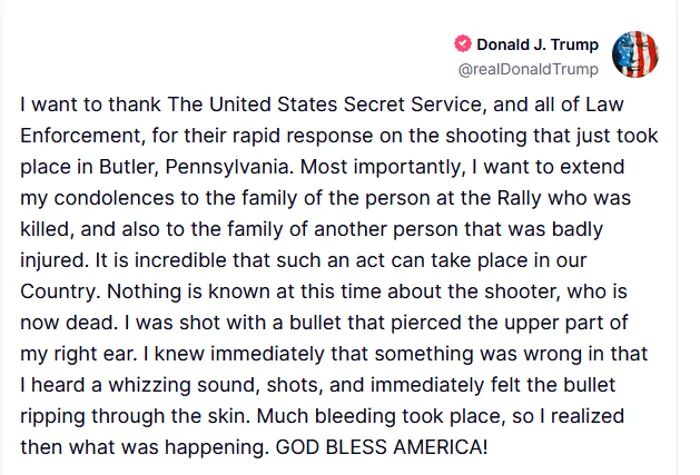Open the Donald J. Trump display name

pyautogui.click(x=538, y=44)
